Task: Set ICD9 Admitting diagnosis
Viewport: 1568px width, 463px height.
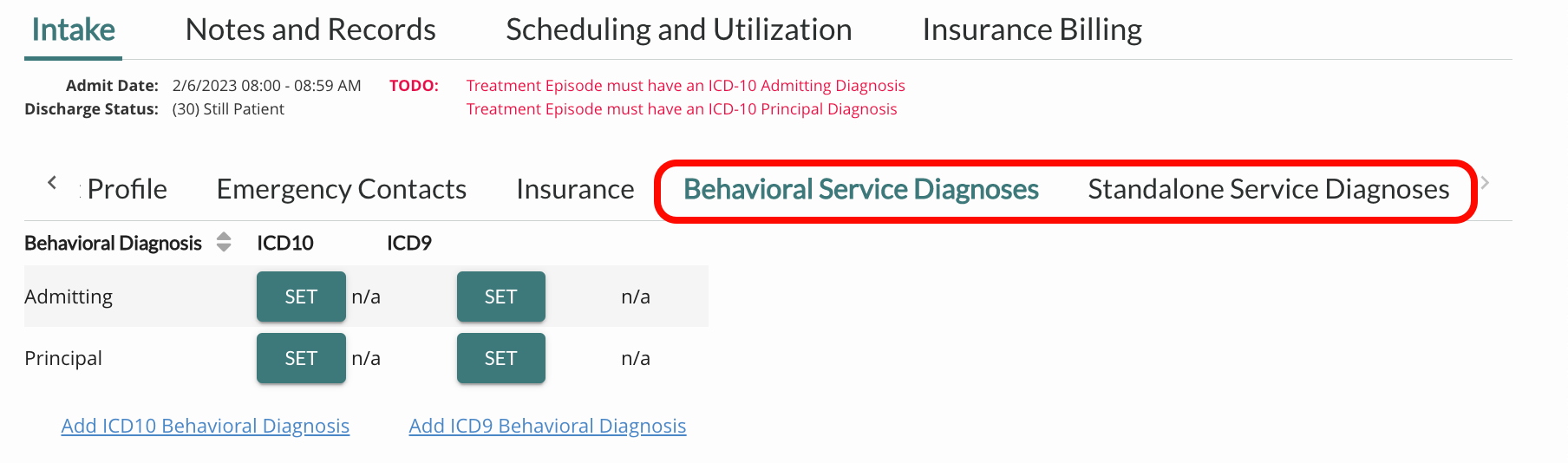Action: pyautogui.click(x=500, y=297)
